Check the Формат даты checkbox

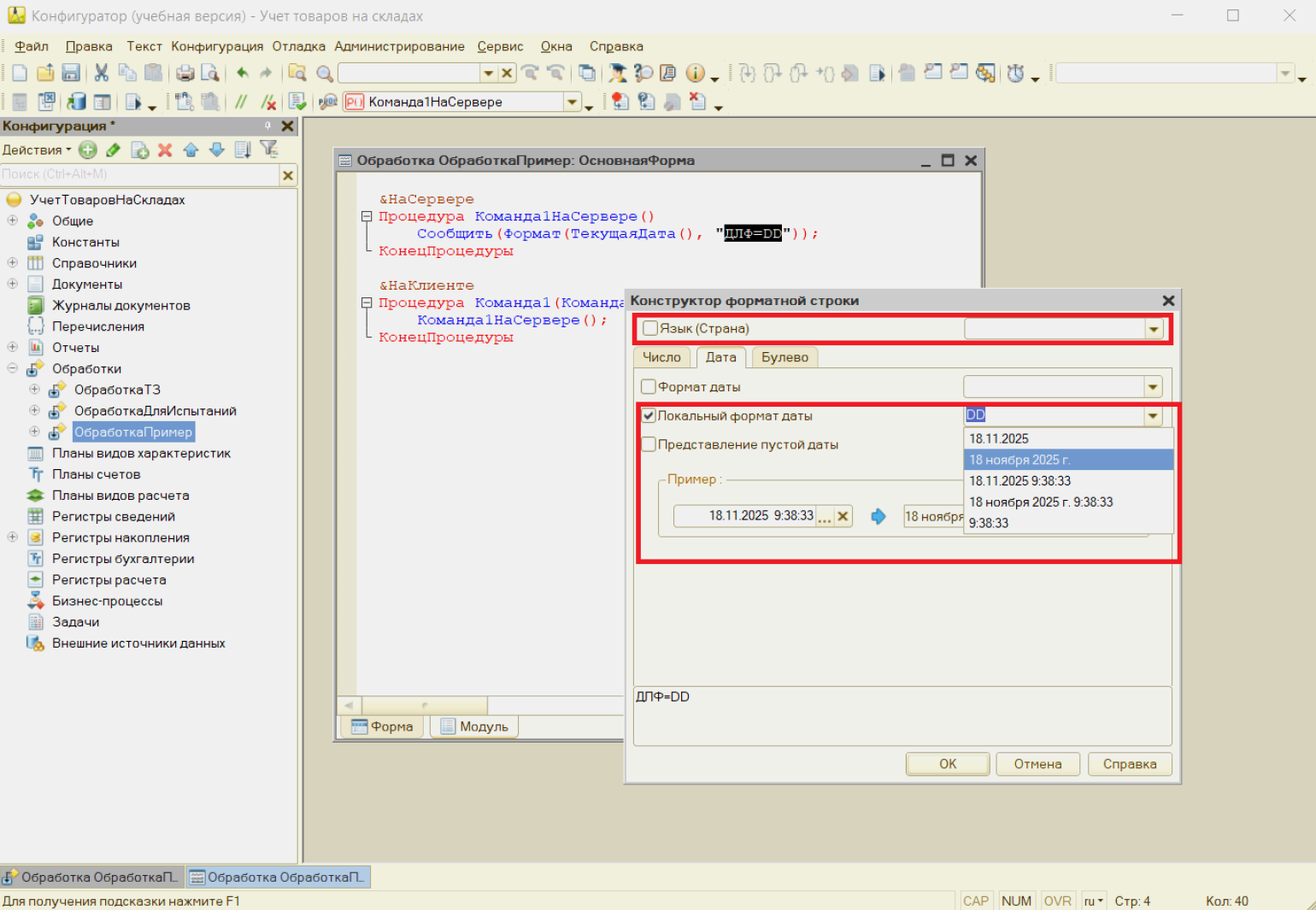click(x=649, y=387)
